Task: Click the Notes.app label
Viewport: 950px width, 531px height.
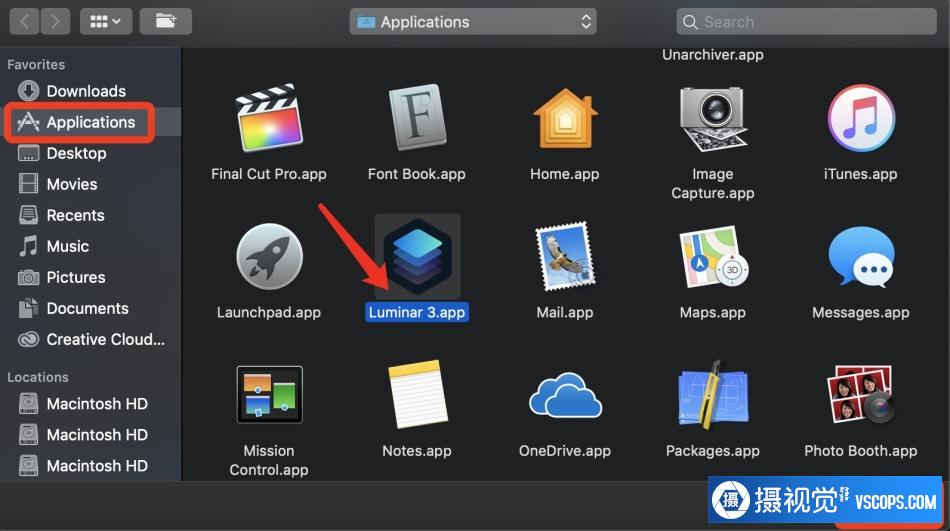Action: (417, 450)
